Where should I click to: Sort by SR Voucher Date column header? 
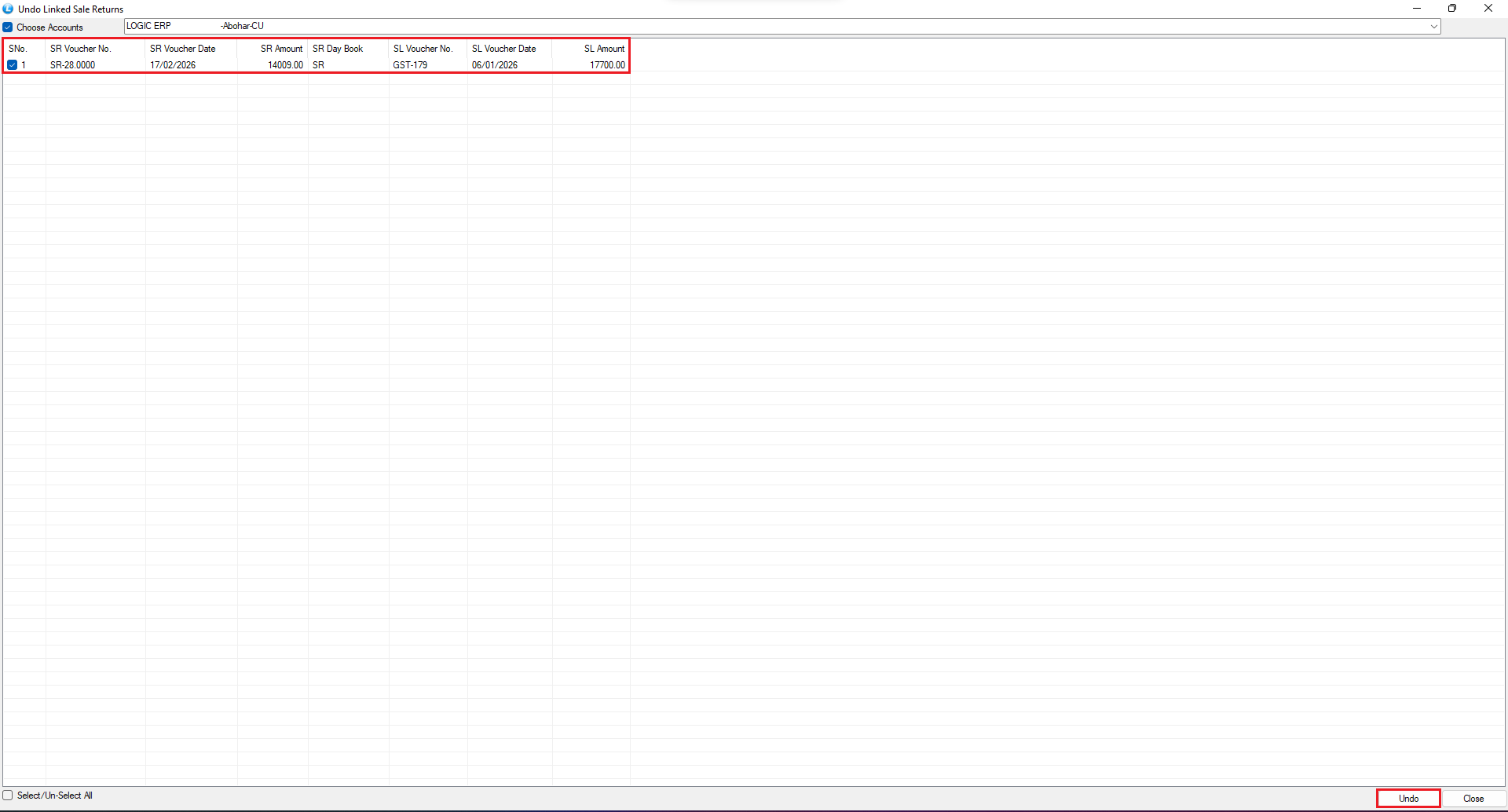point(182,49)
